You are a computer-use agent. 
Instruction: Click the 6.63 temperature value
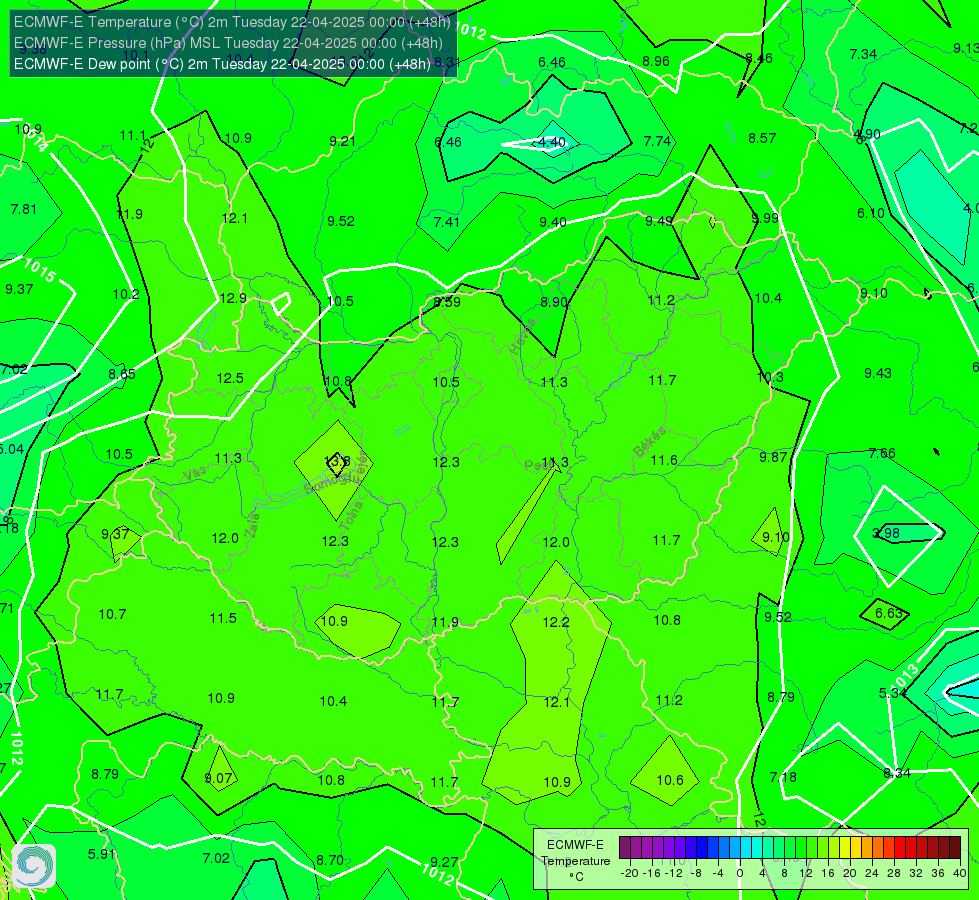(x=888, y=613)
